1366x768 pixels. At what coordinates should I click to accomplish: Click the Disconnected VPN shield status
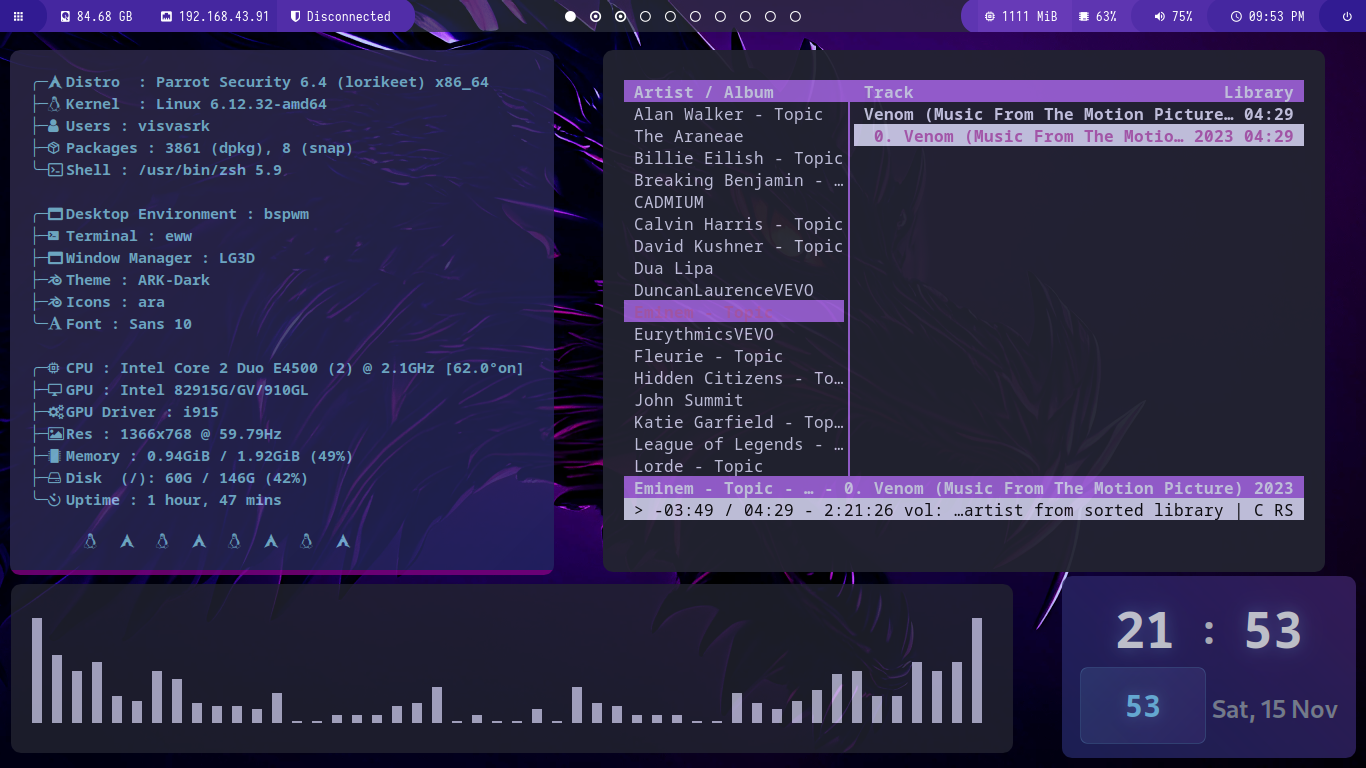click(340, 16)
